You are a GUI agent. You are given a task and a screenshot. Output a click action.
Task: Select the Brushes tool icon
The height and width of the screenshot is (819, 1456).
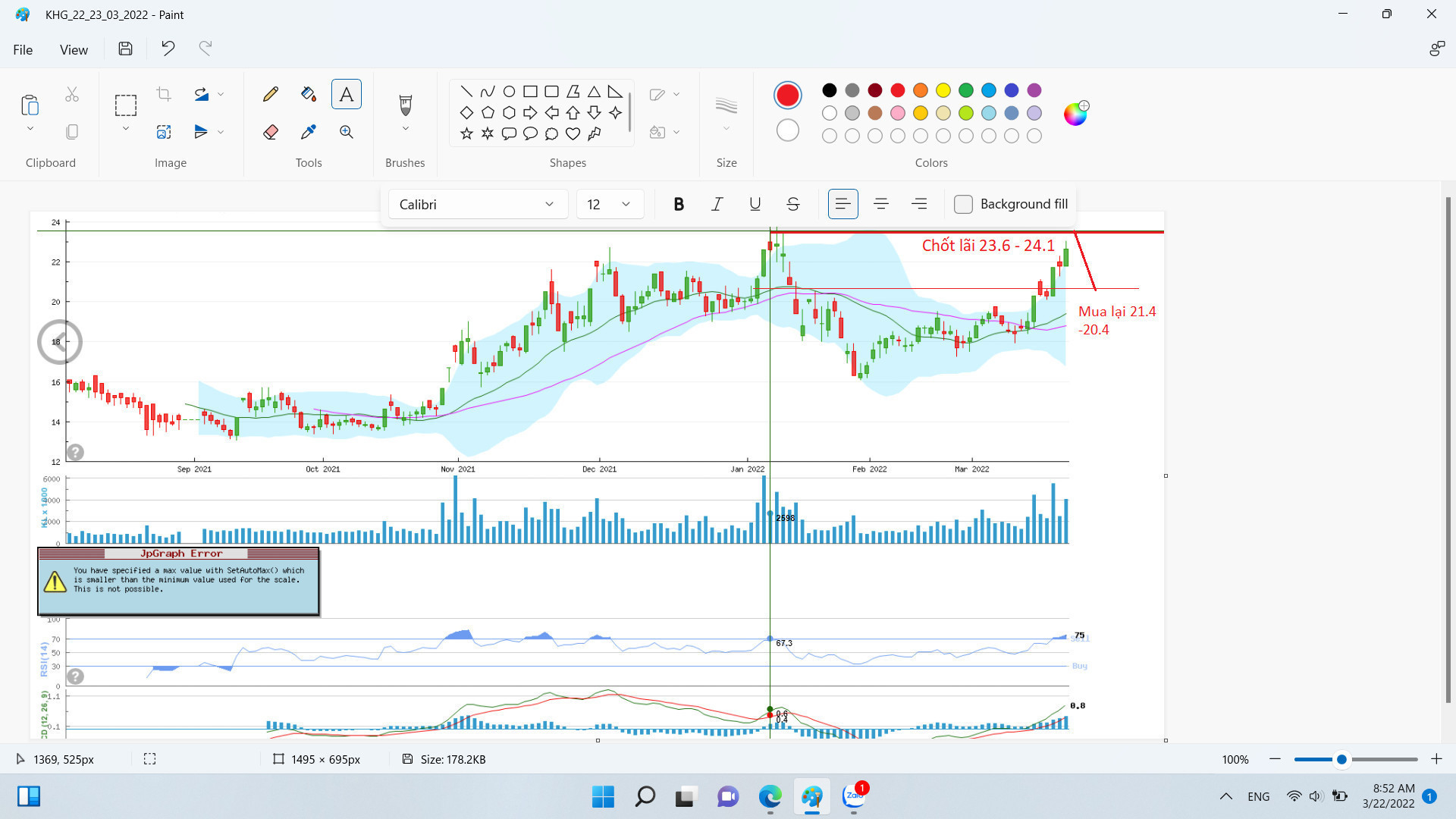[x=405, y=105]
